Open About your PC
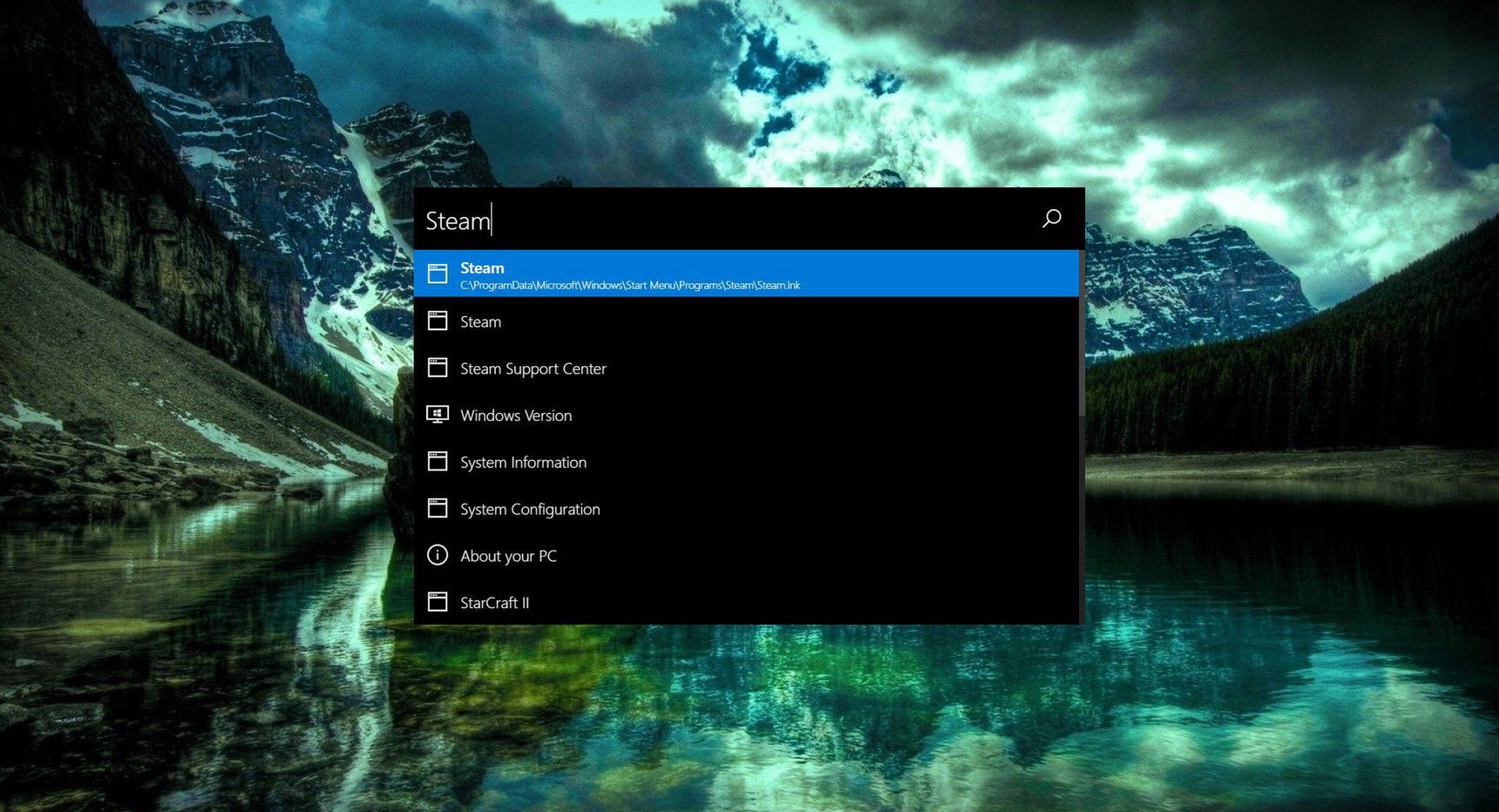 [746, 556]
